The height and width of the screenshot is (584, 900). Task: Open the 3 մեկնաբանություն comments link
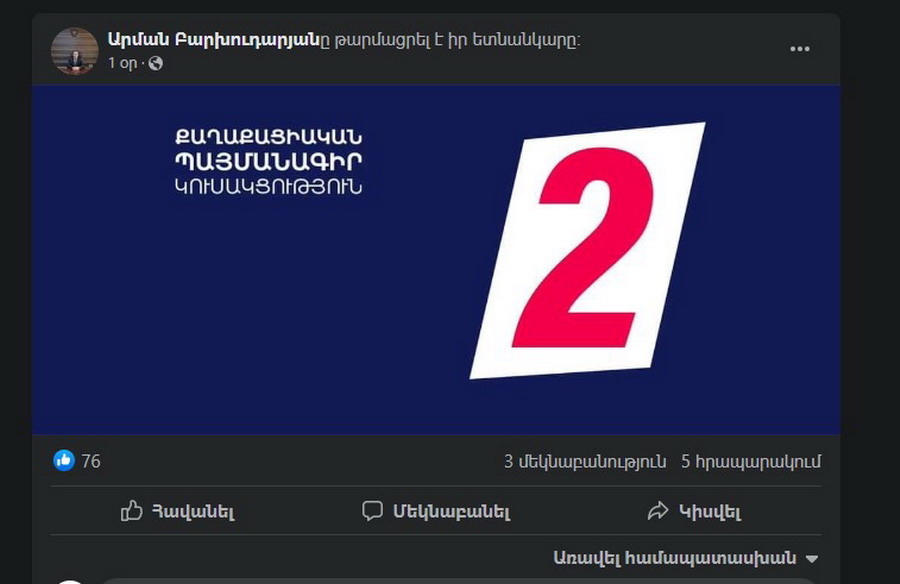click(x=585, y=462)
